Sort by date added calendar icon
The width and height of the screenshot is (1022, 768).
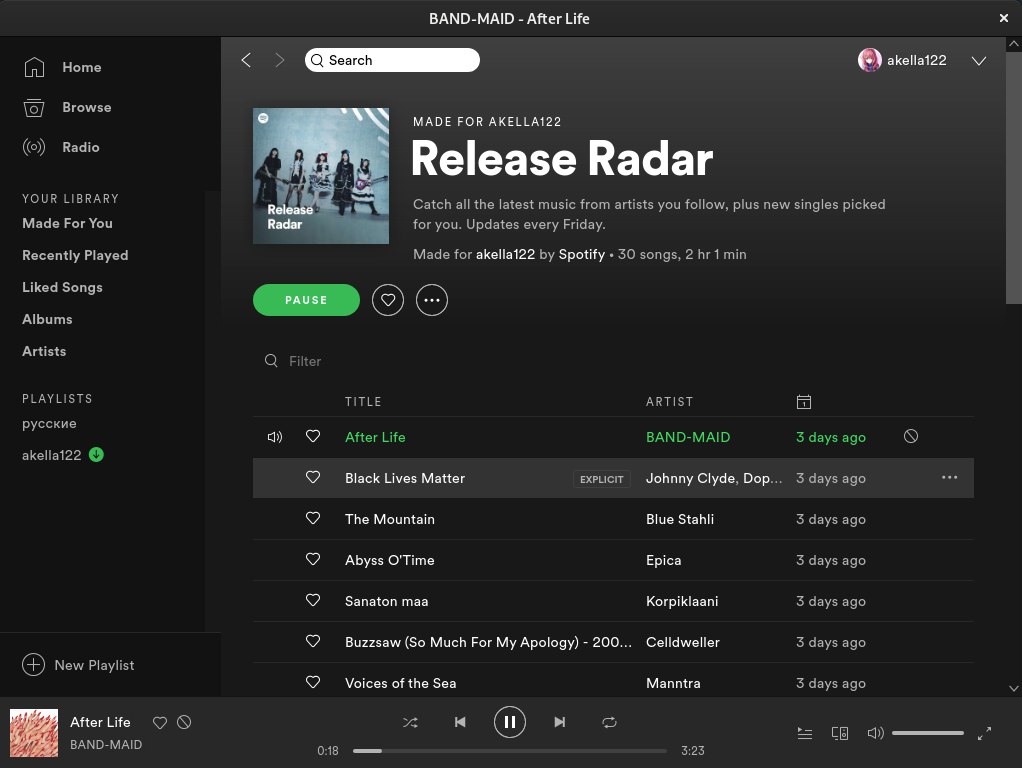(x=804, y=402)
